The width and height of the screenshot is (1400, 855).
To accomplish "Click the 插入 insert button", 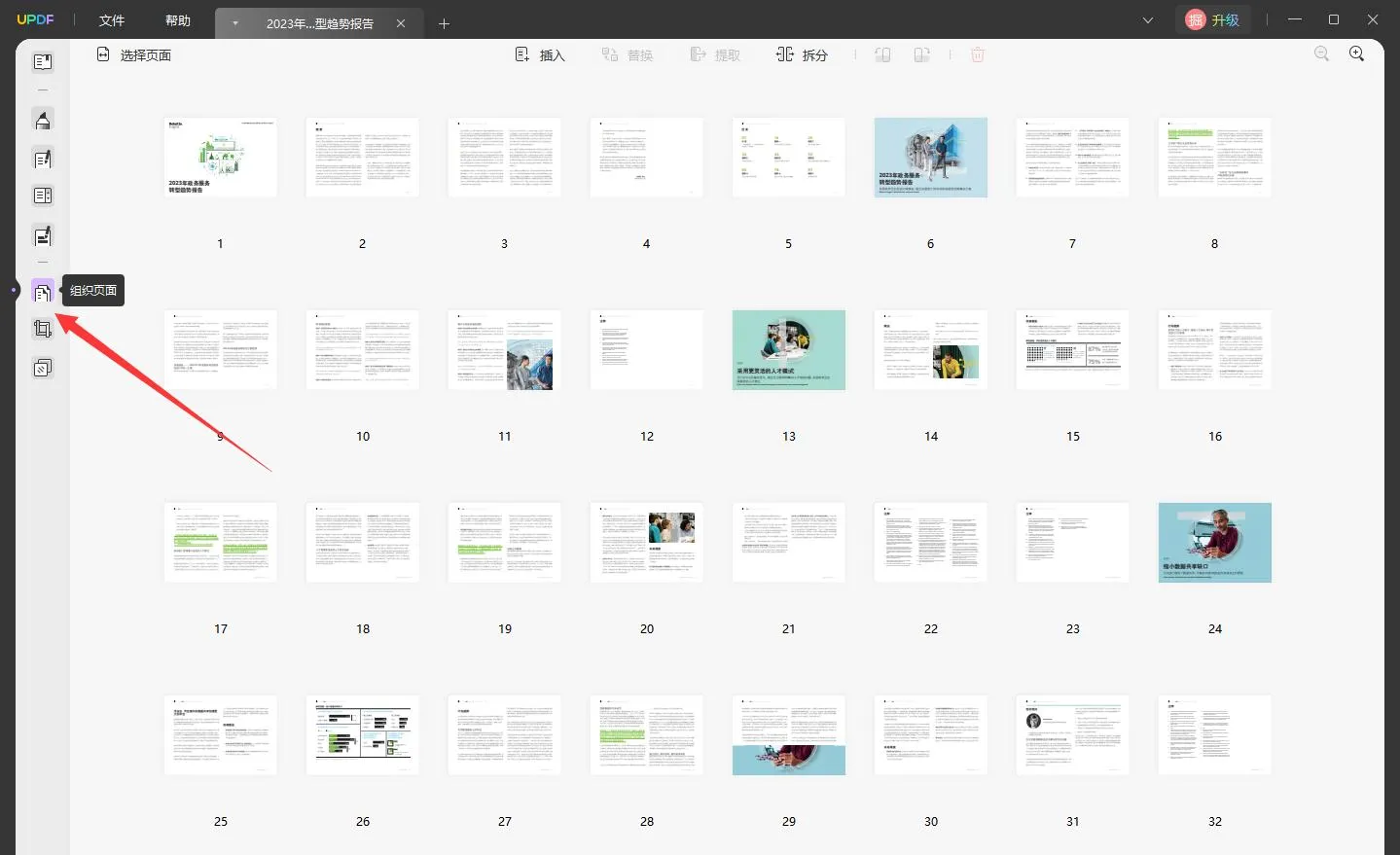I will (540, 55).
